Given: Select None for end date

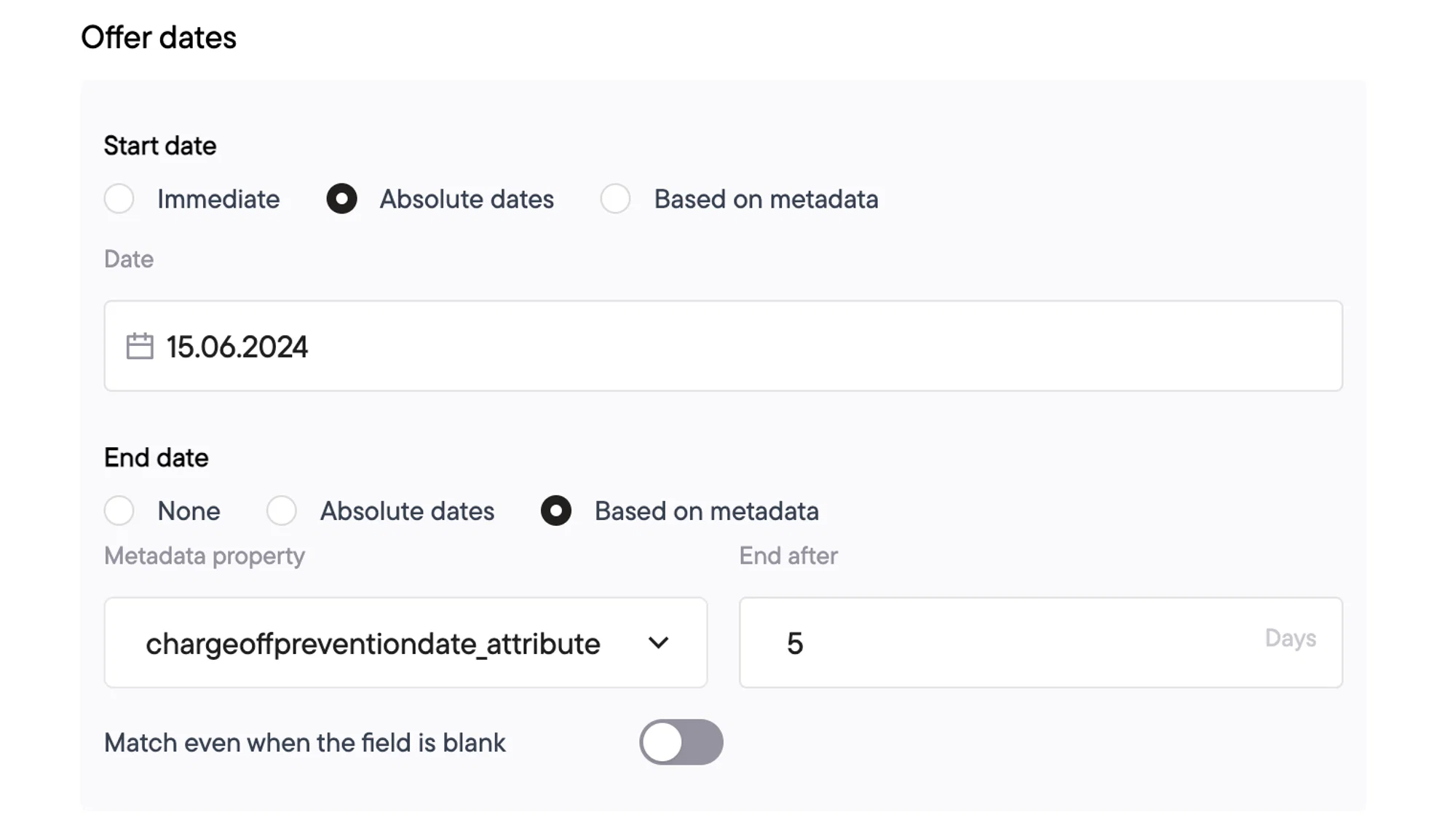Looking at the screenshot, I should pos(119,511).
